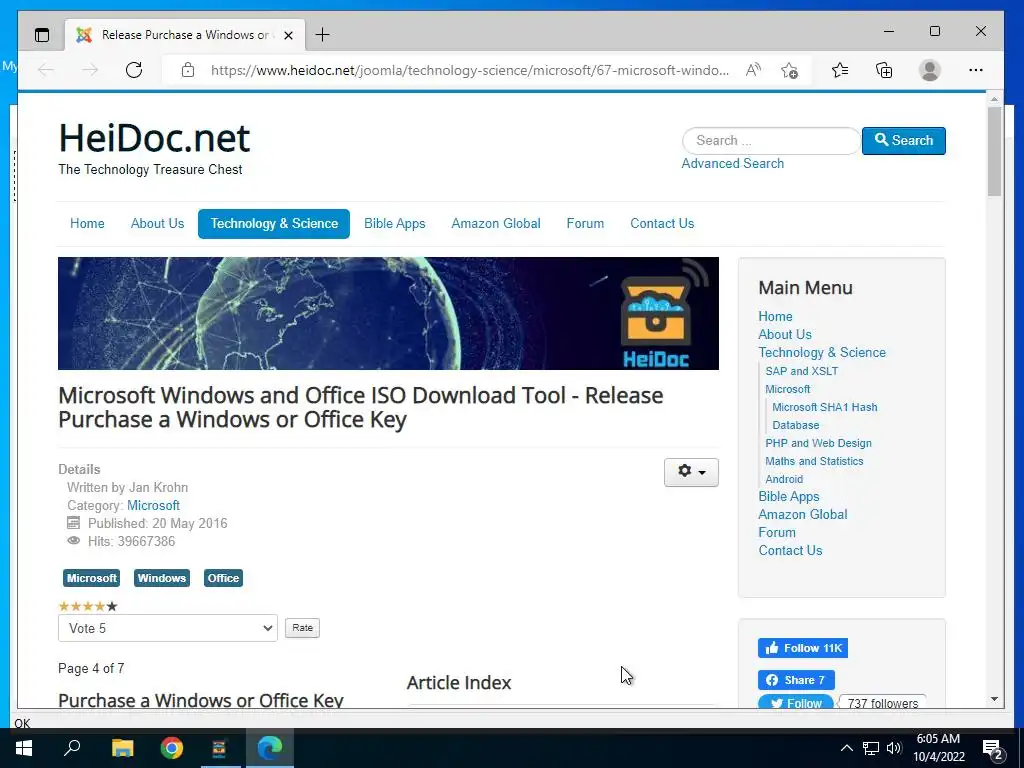Open the Windows Start menu
The width and height of the screenshot is (1024, 768).
[x=24, y=748]
